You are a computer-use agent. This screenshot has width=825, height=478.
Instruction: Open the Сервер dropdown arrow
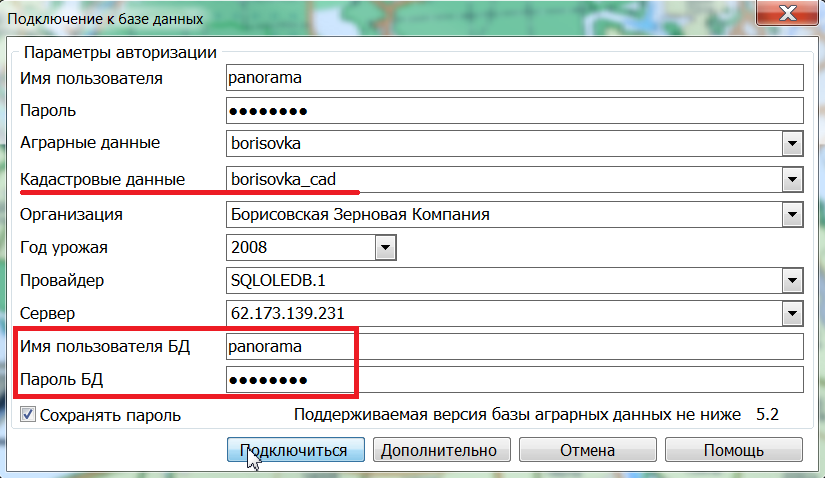click(793, 315)
